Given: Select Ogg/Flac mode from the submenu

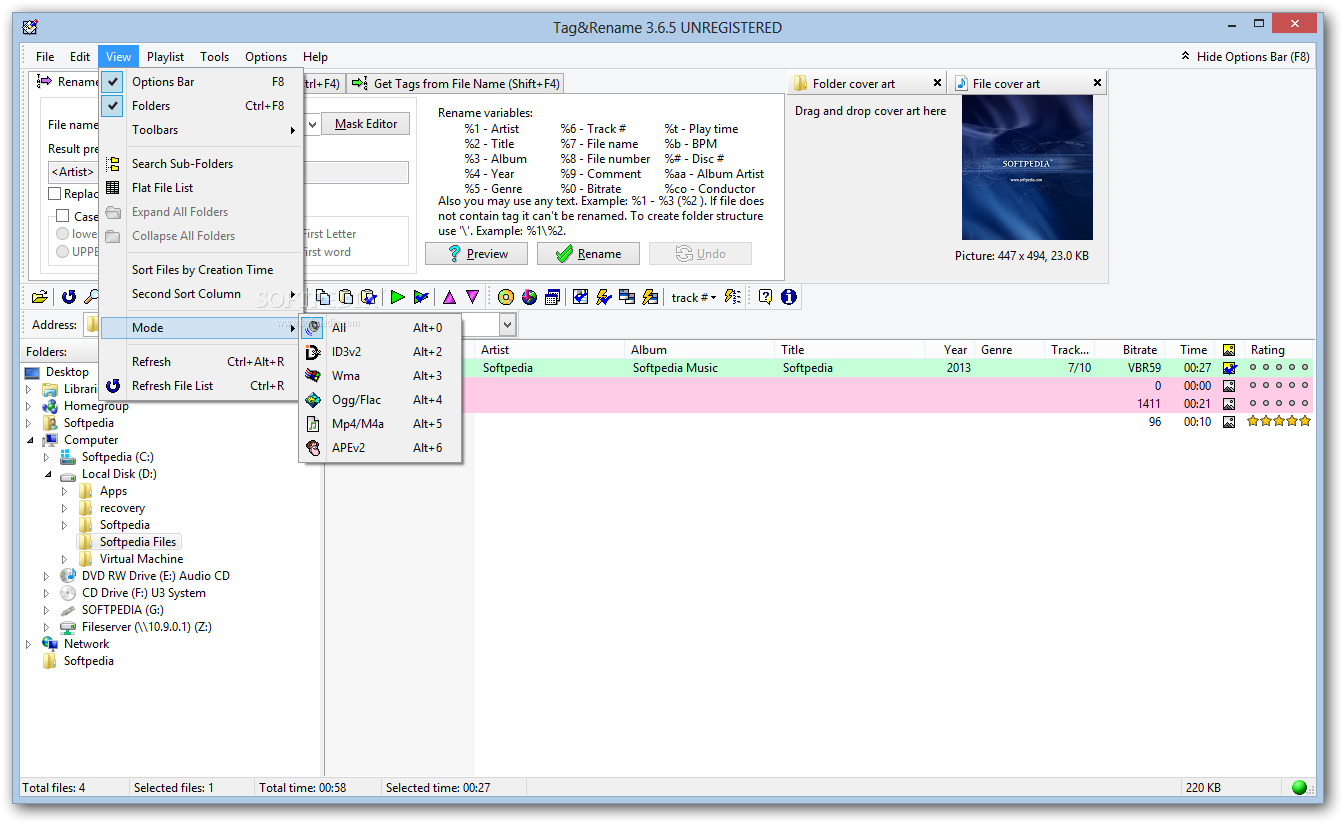Looking at the screenshot, I should coord(380,400).
